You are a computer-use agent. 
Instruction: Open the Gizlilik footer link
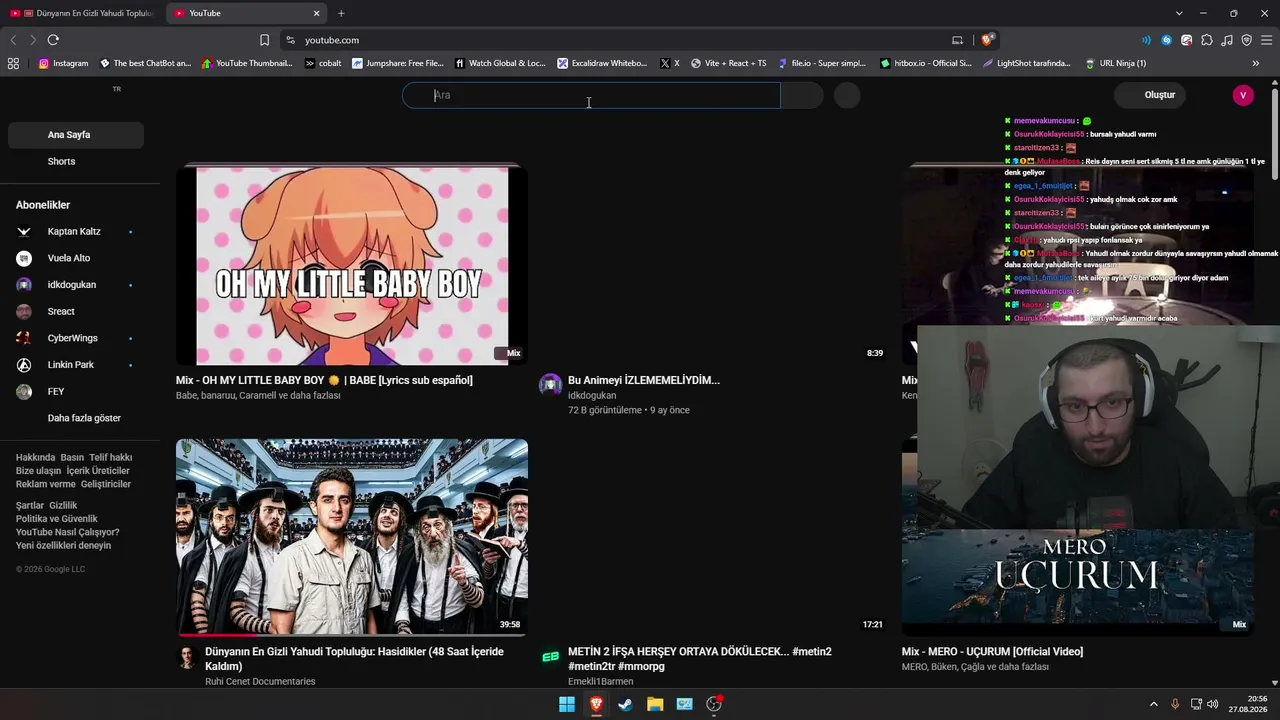tap(63, 506)
